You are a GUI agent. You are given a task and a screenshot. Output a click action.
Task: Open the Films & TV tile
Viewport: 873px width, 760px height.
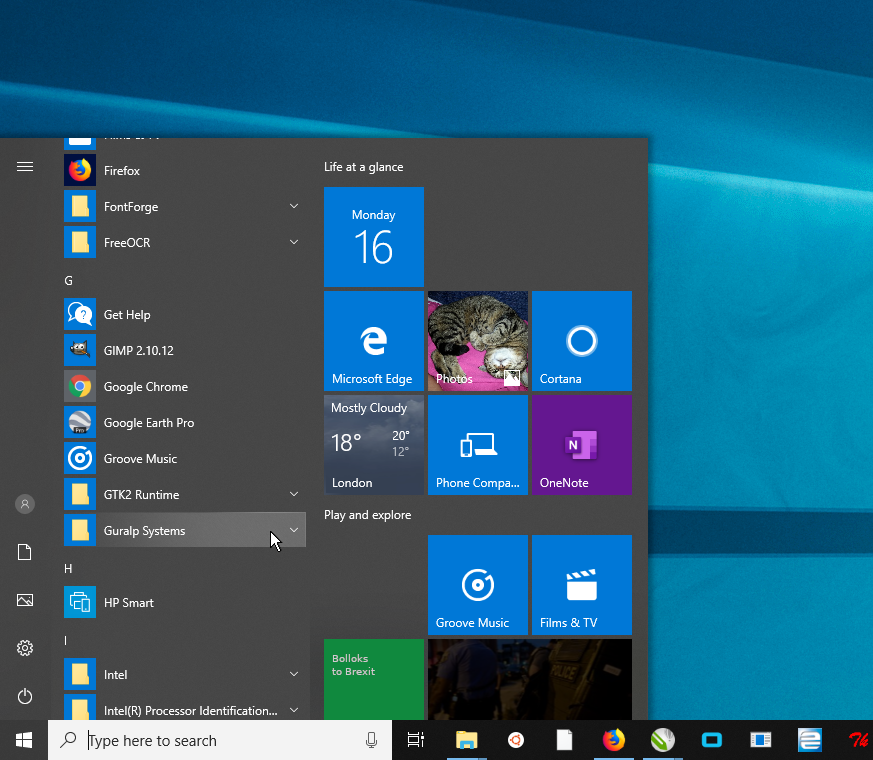[582, 585]
